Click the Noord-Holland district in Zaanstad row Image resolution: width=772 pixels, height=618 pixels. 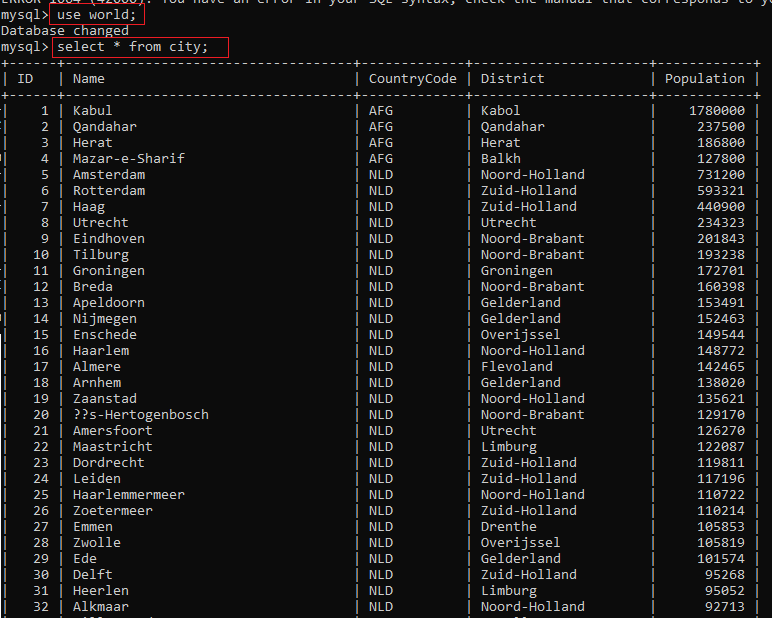(533, 399)
